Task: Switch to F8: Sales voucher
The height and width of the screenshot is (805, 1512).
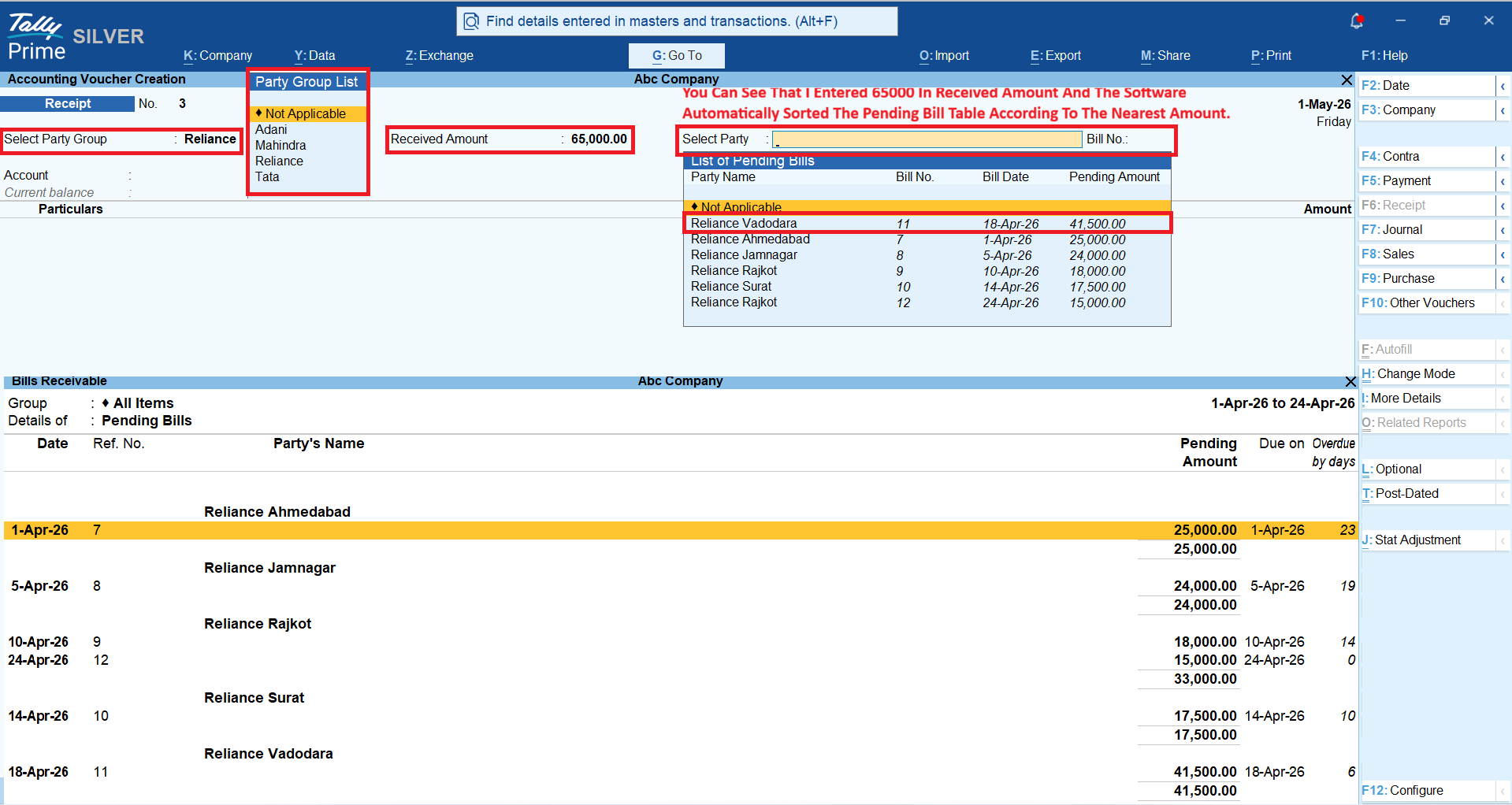Action: pos(1427,254)
